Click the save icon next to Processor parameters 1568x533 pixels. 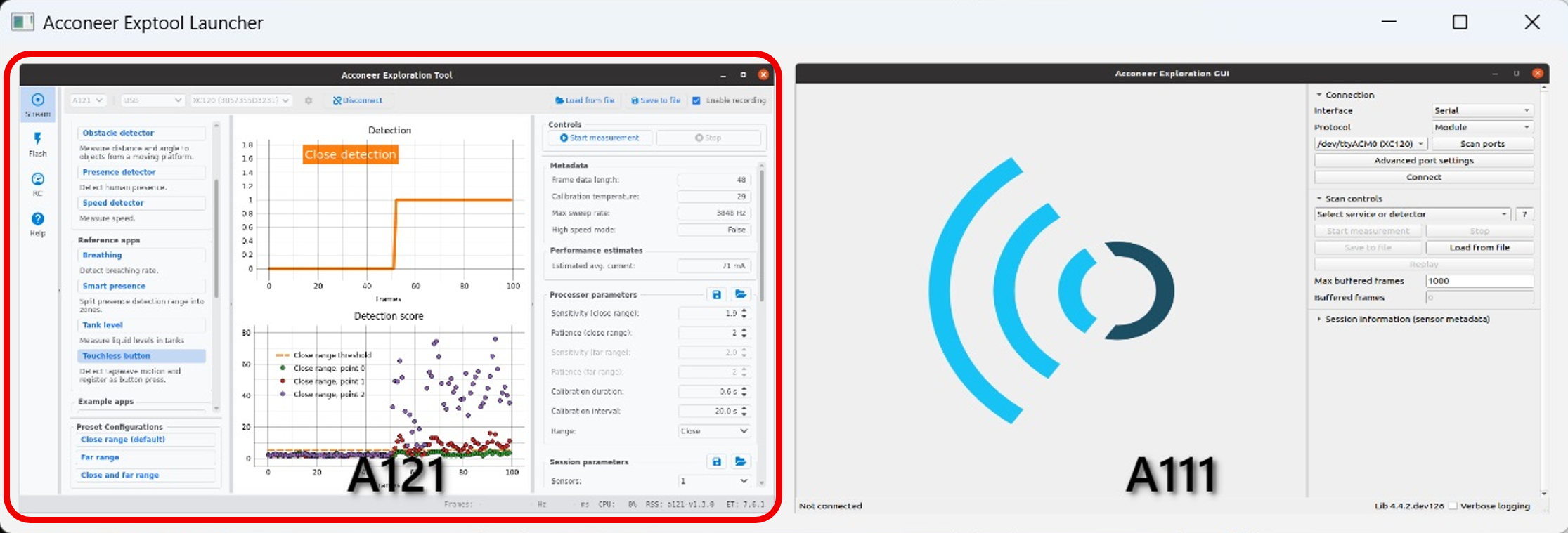716,294
